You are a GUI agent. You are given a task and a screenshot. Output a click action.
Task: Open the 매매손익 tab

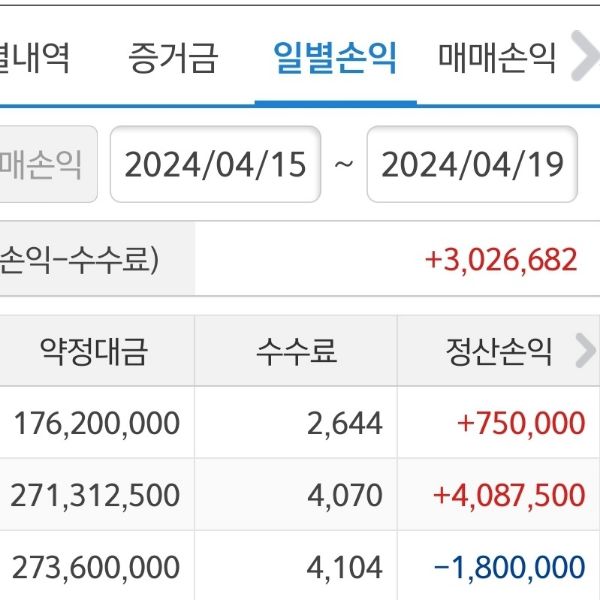pos(497,58)
